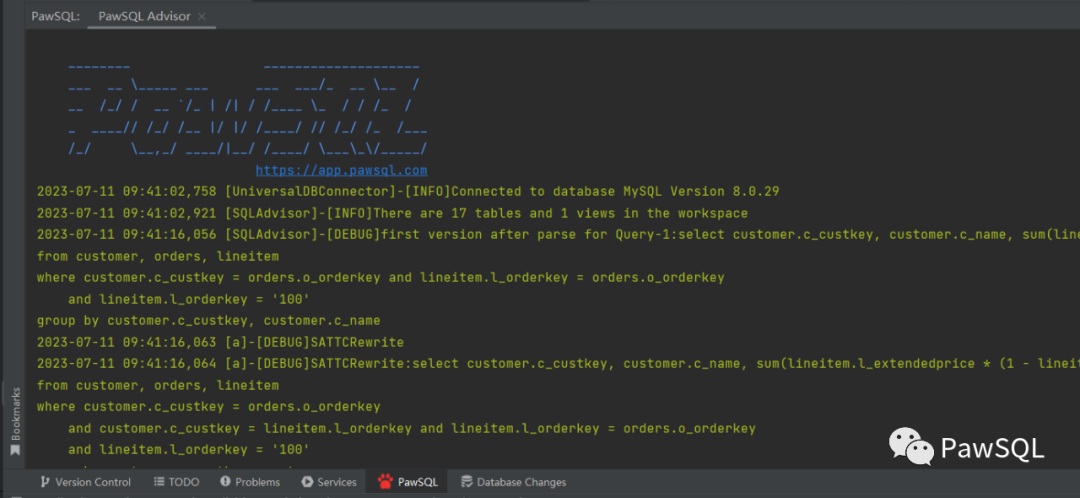Click the Services play icon
The height and width of the screenshot is (498, 1080).
(307, 482)
